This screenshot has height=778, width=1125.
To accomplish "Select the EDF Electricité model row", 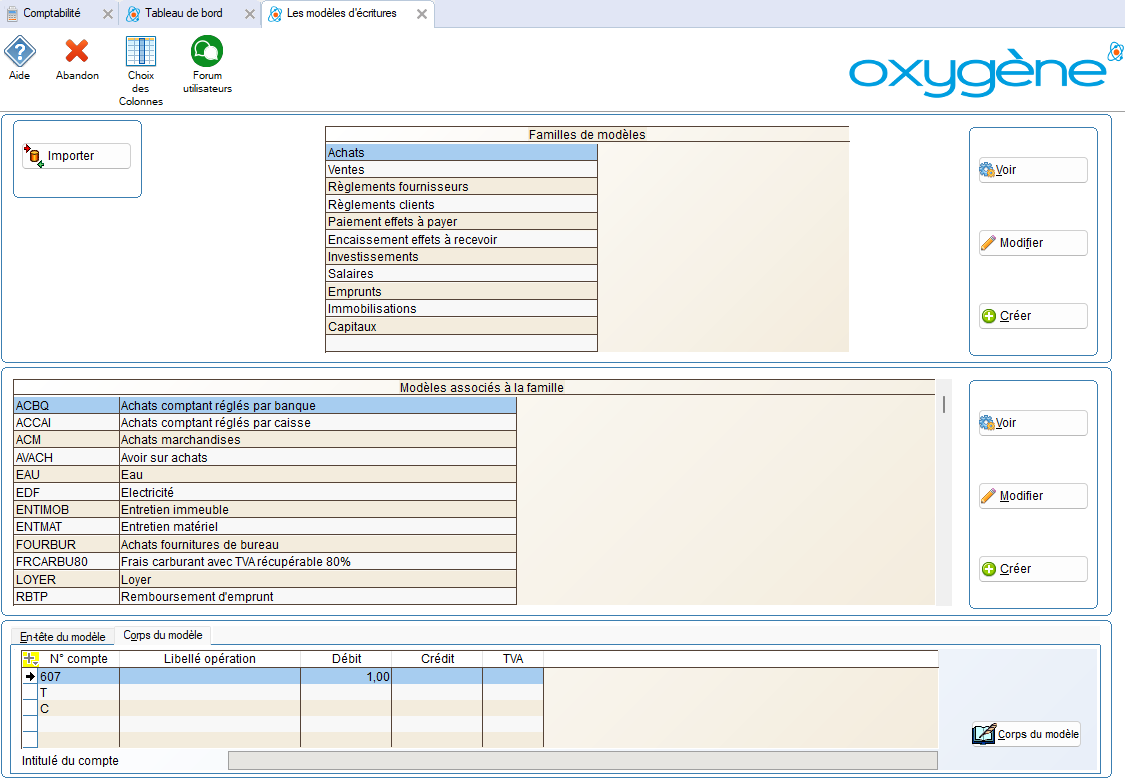I will coord(265,493).
